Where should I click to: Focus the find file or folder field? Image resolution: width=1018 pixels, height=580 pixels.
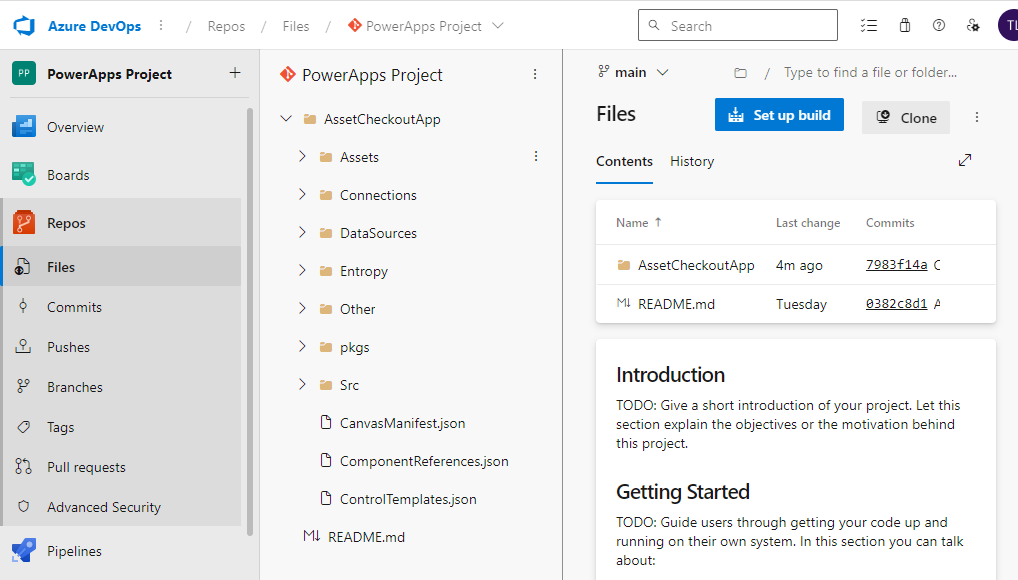870,72
